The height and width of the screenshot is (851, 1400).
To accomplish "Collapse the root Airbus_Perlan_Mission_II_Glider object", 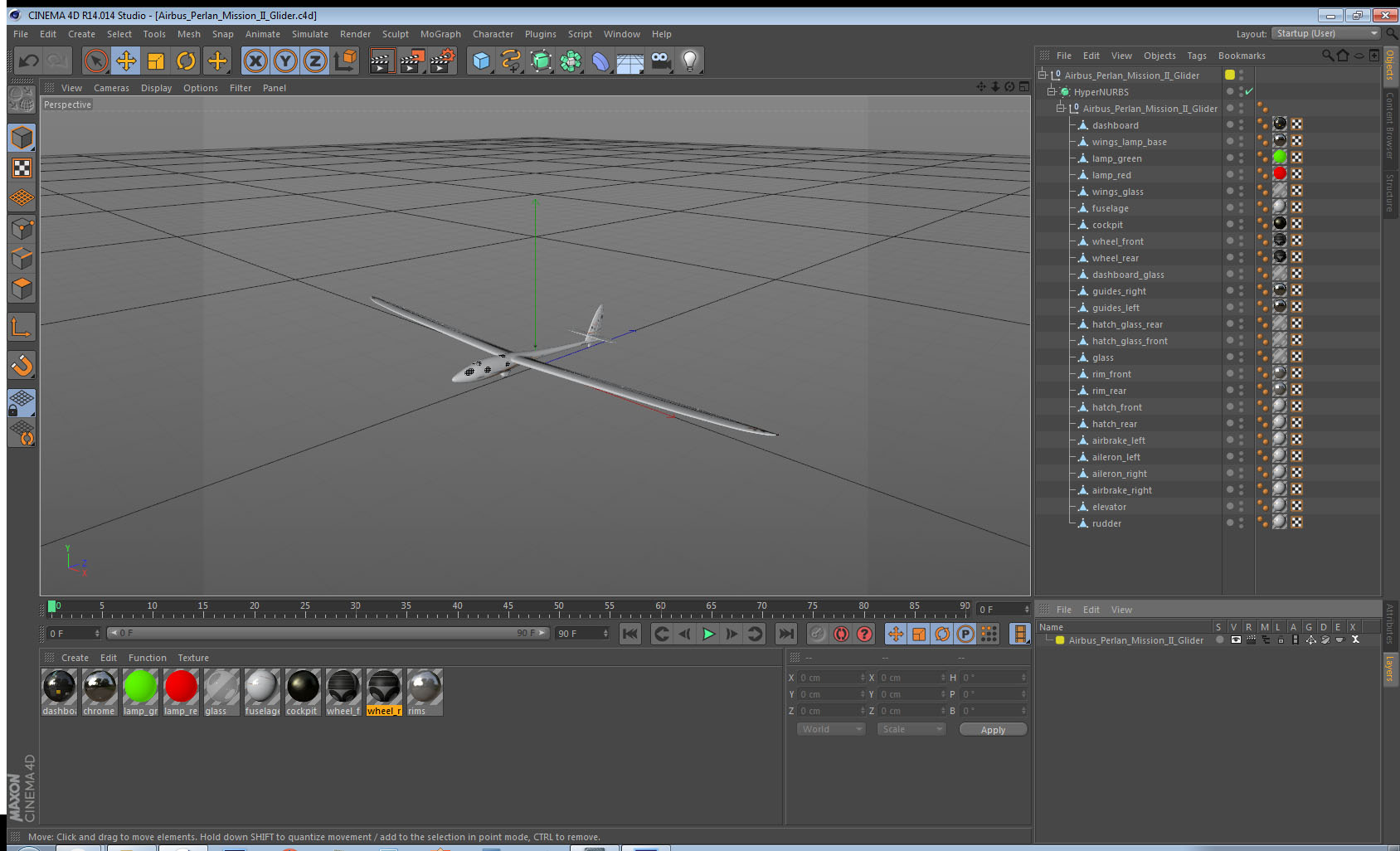I will (1043, 75).
